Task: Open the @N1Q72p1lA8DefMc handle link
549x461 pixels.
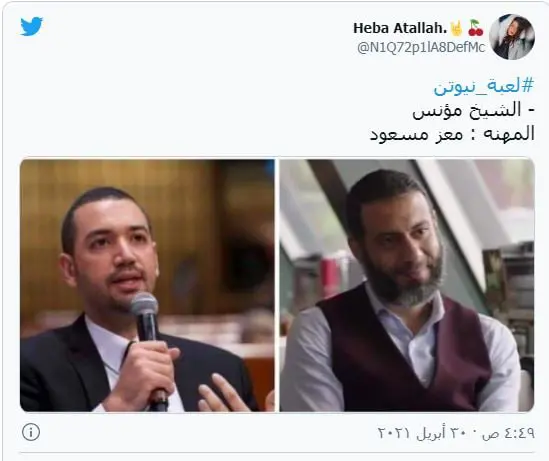Action: [x=421, y=47]
